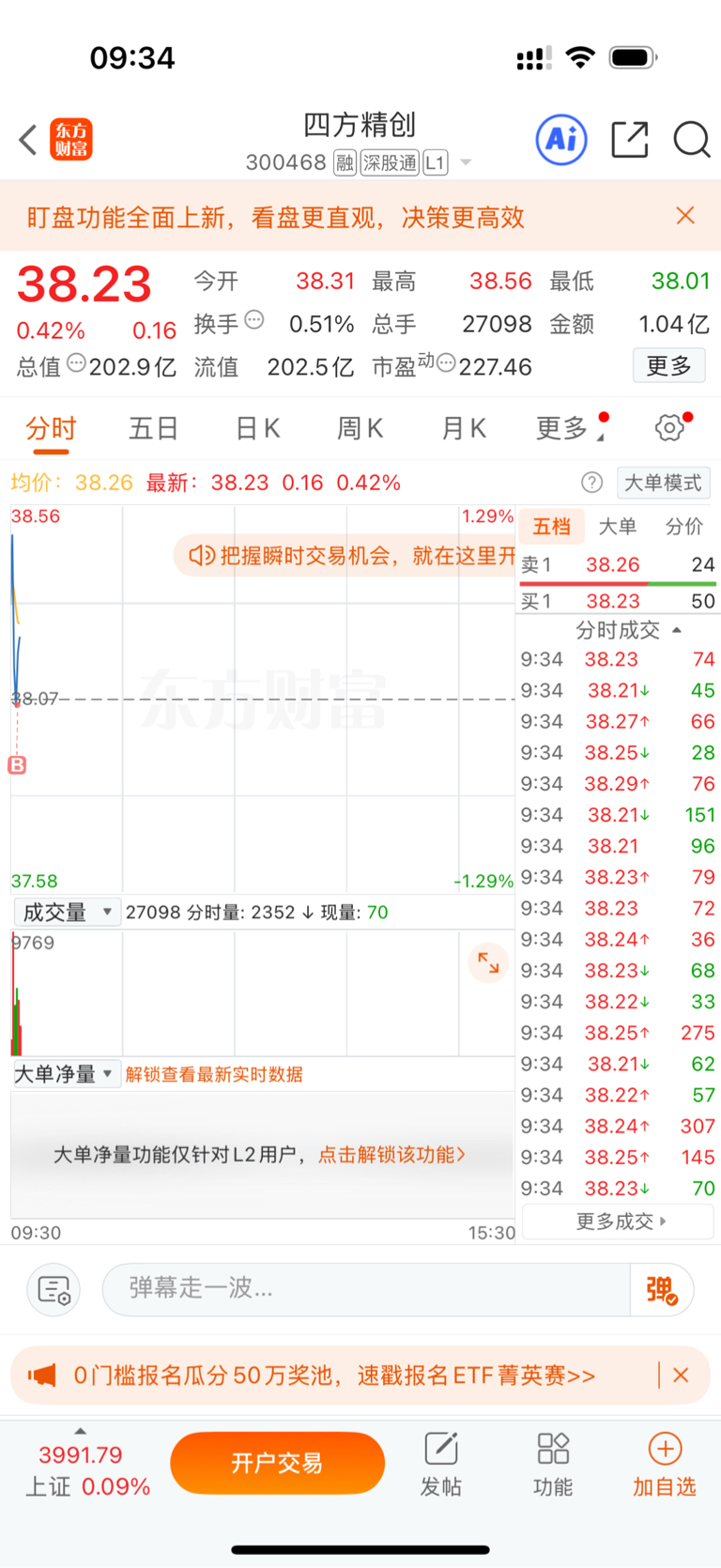
Task: Select the 大单 tab
Action: (x=617, y=526)
